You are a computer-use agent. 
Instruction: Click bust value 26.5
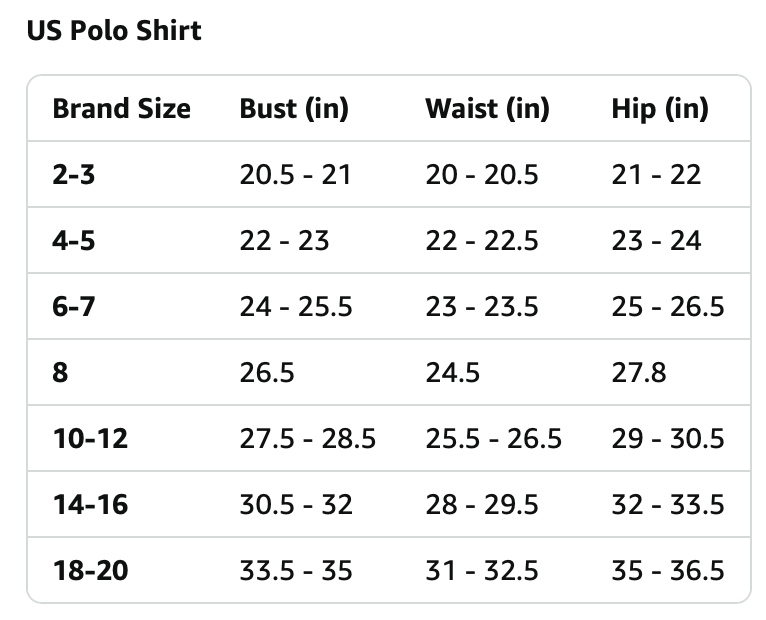267,372
